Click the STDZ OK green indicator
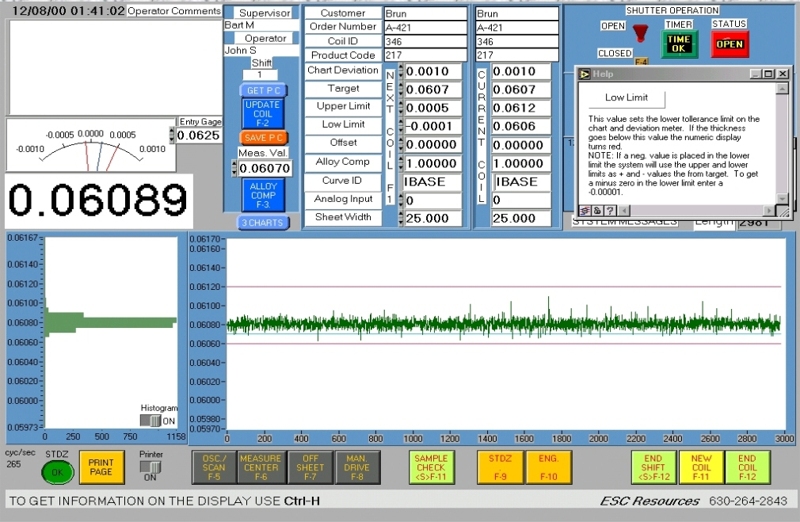Viewport: 800px width, 522px height. (x=57, y=471)
